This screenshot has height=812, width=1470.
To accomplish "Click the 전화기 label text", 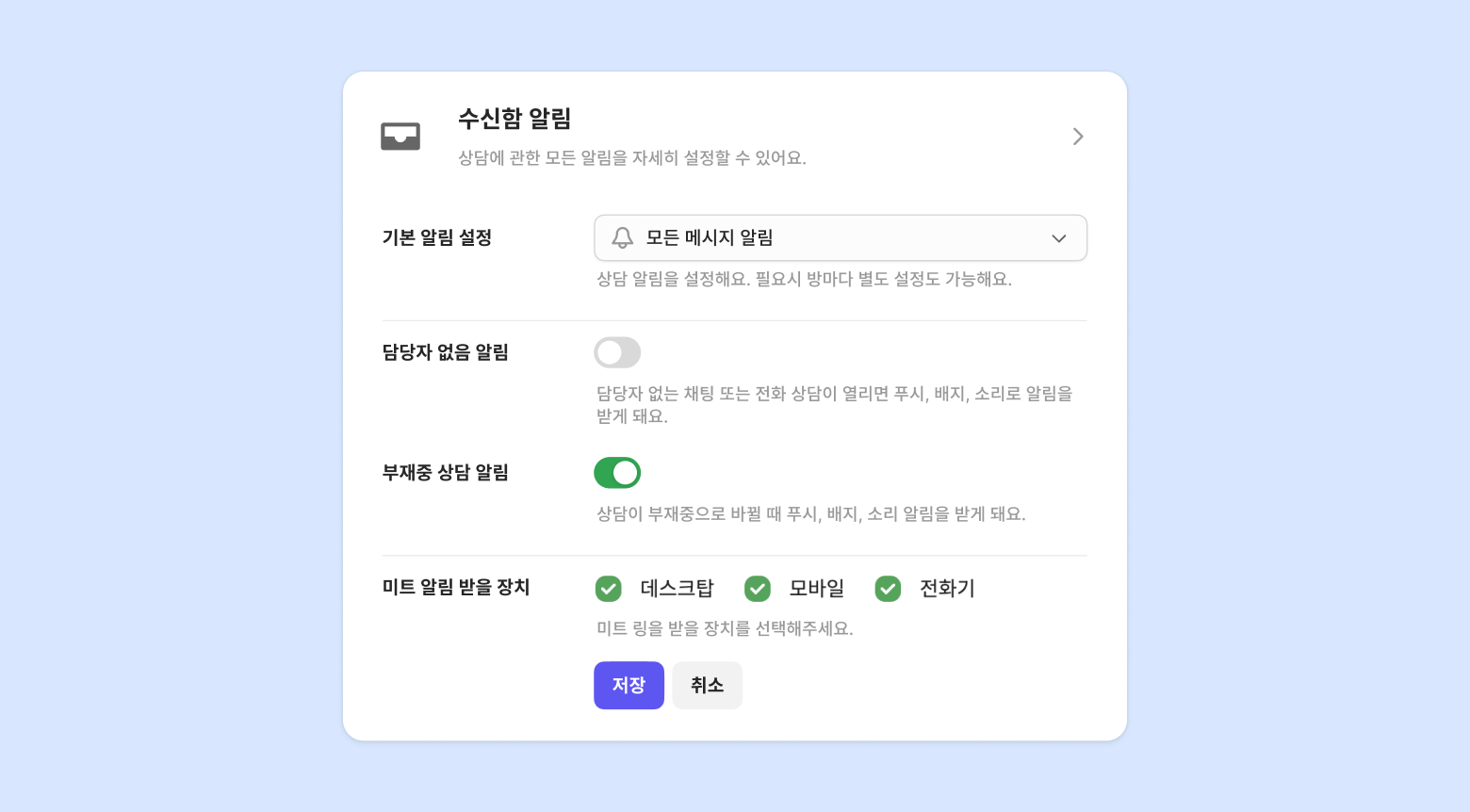I will (947, 589).
